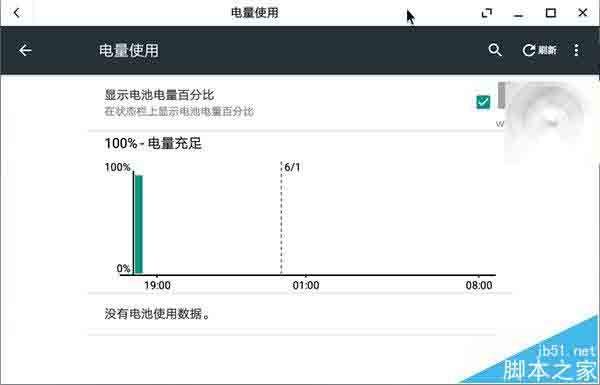600x385 pixels.
Task: Open search with the magnifier icon
Action: (495, 50)
